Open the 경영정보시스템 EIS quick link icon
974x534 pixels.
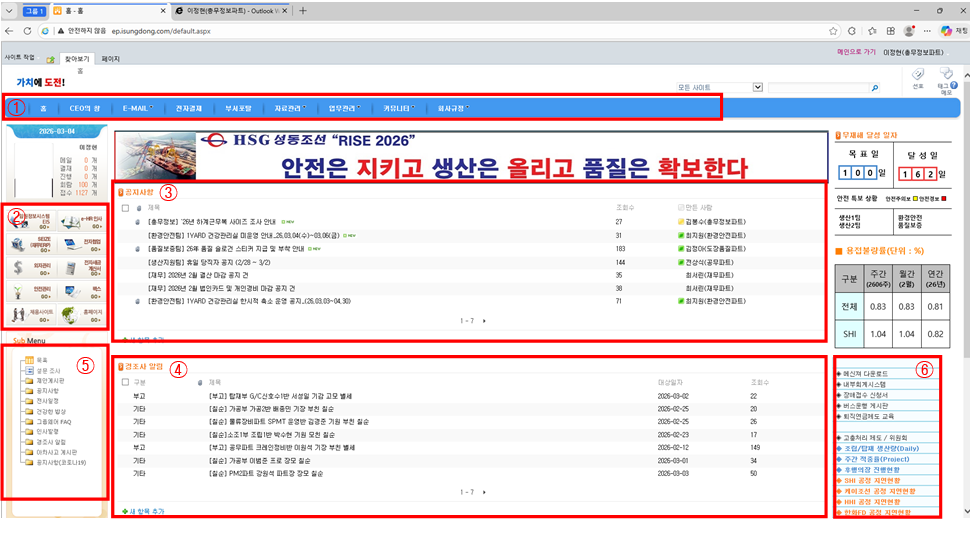click(x=31, y=220)
